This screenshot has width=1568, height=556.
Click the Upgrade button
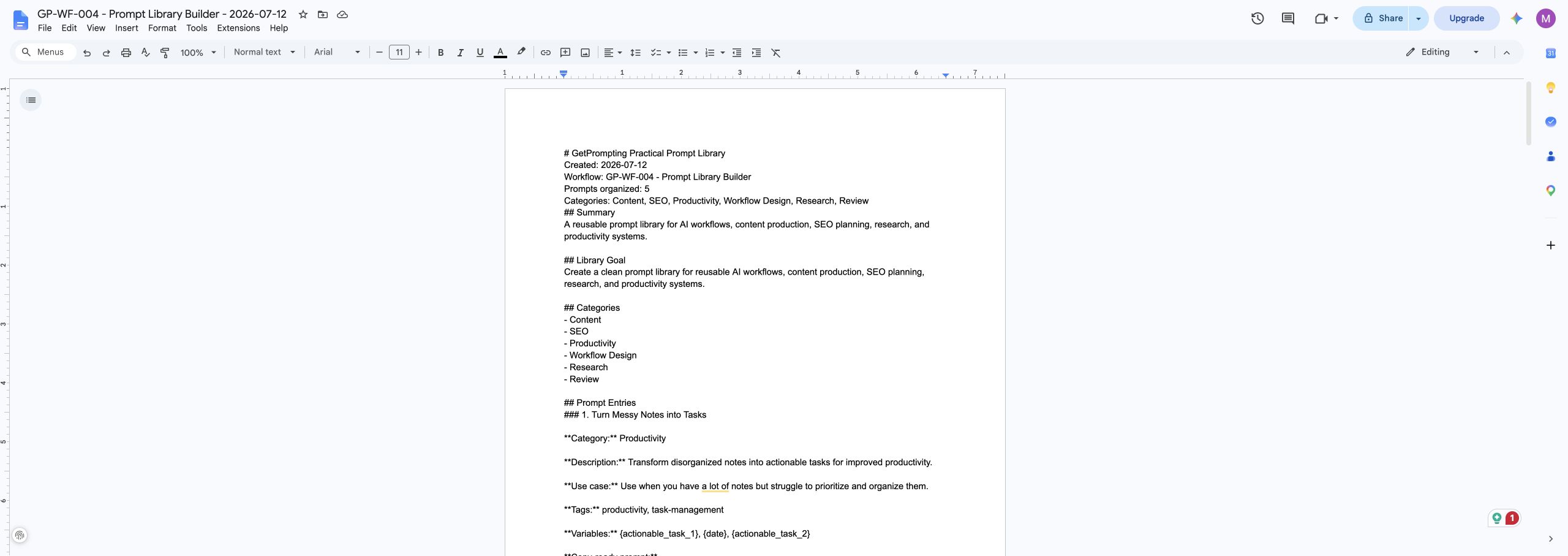point(1466,18)
